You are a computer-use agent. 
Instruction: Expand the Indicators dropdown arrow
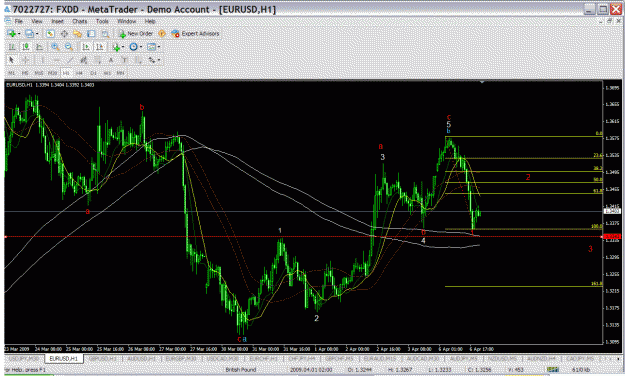point(123,47)
